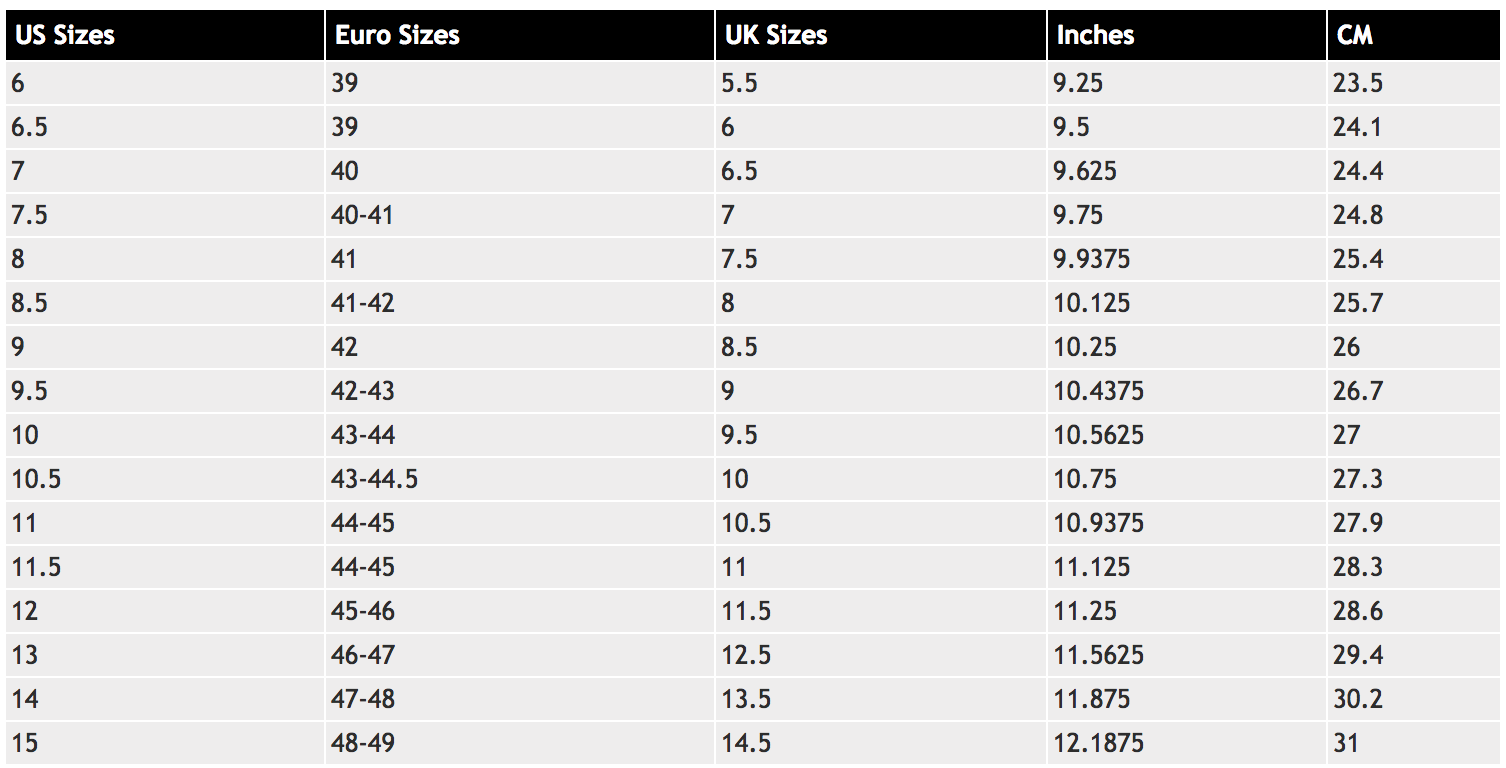This screenshot has height=768, width=1506.
Task: Select the 30.2 CM cell
Action: (x=1357, y=699)
